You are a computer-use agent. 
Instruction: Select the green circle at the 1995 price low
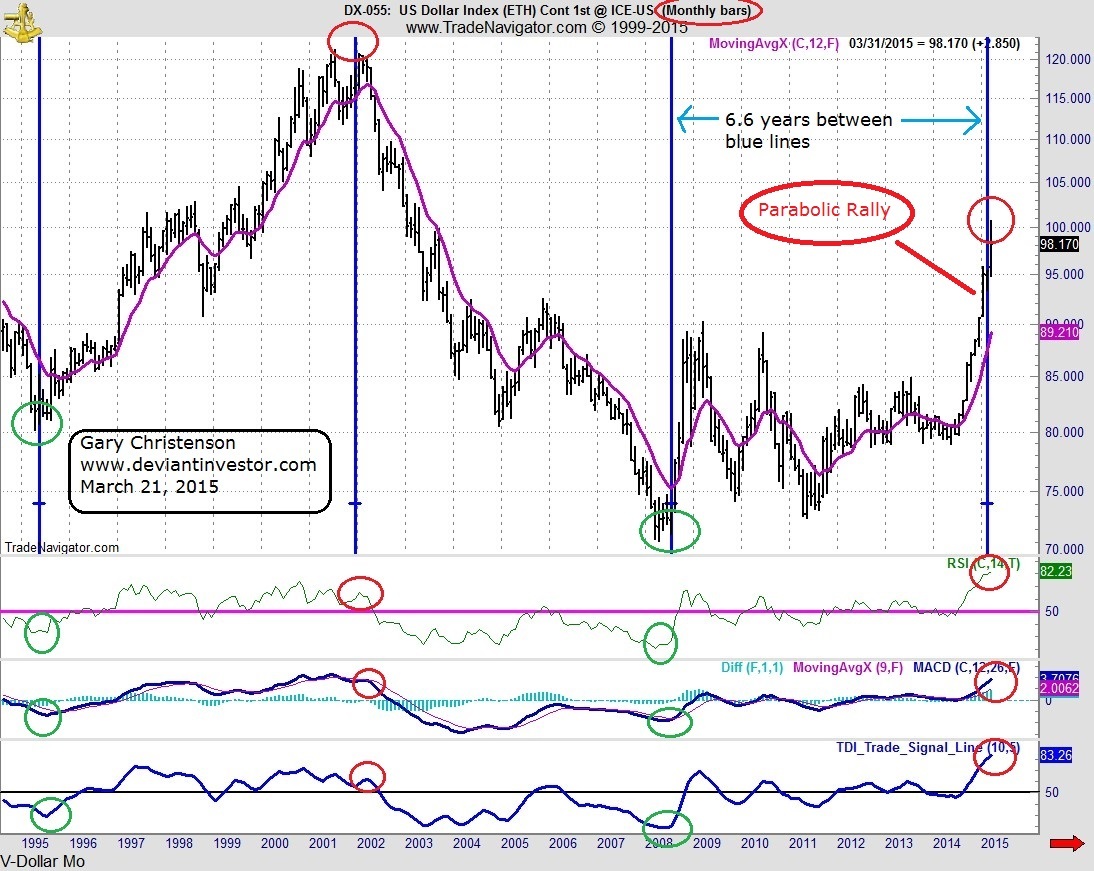(x=38, y=423)
